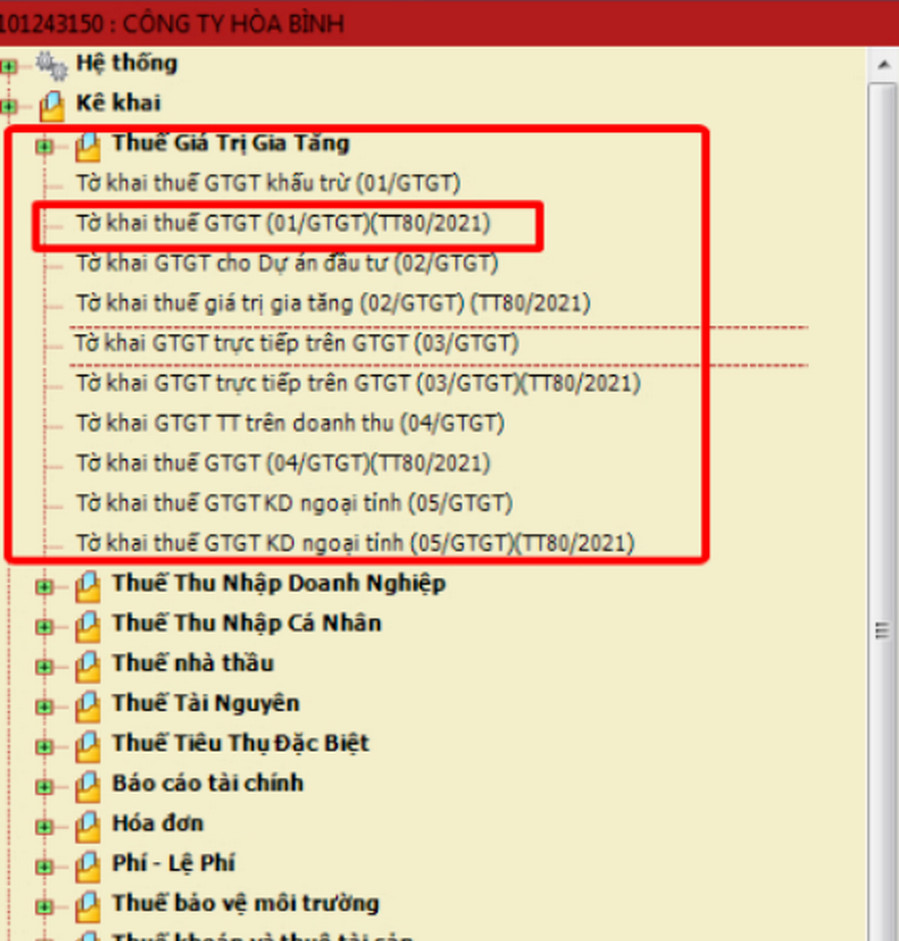This screenshot has height=941, width=899.
Task: Click the Thuế nhà thầu folder icon
Action: coord(88,666)
